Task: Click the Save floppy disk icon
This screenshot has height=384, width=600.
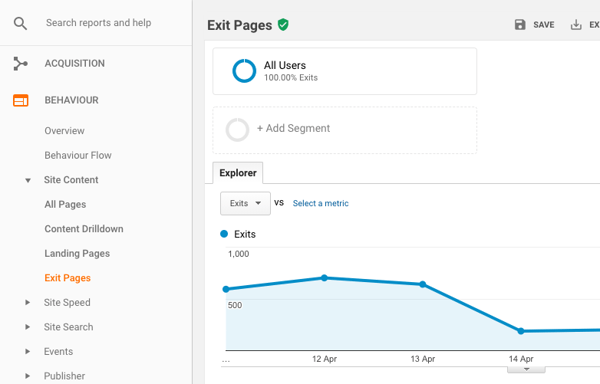Action: (x=520, y=25)
